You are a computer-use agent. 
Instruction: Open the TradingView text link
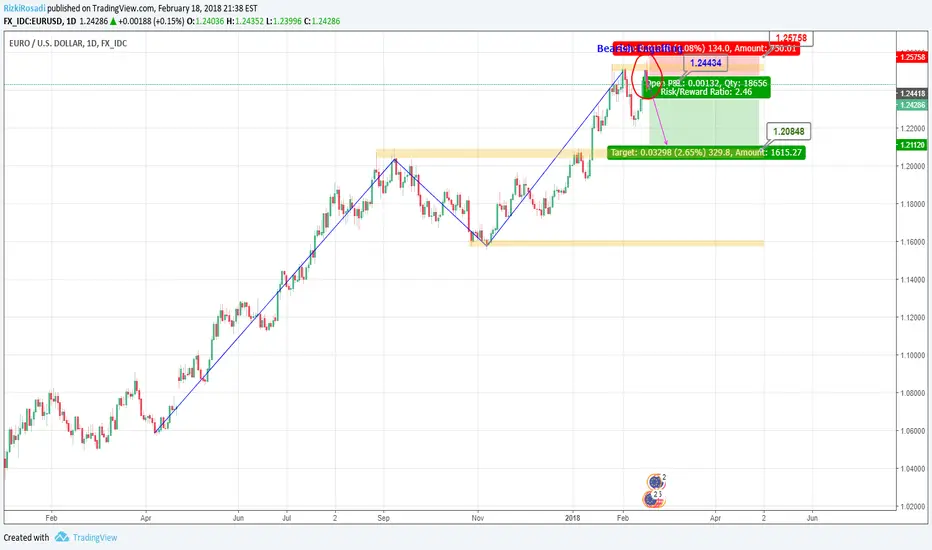(95, 538)
